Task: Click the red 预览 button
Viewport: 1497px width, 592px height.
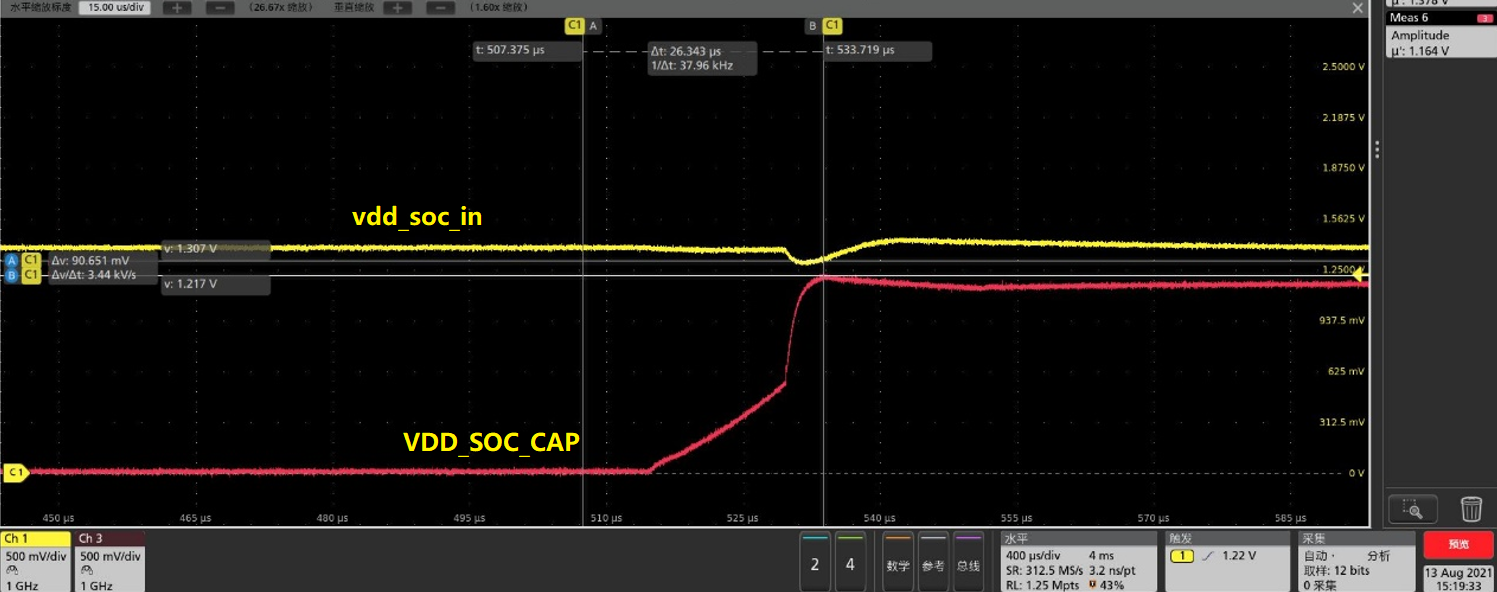Action: click(1459, 544)
